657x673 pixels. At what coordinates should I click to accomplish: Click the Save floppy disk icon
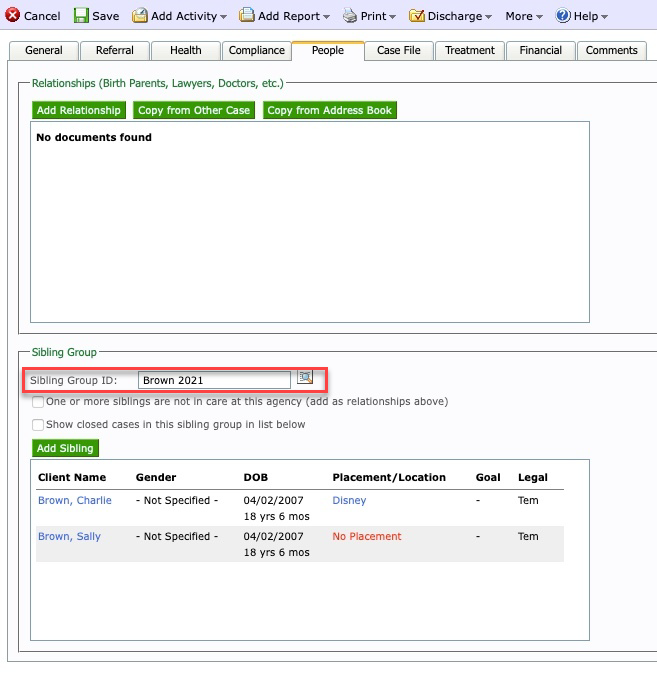81,15
